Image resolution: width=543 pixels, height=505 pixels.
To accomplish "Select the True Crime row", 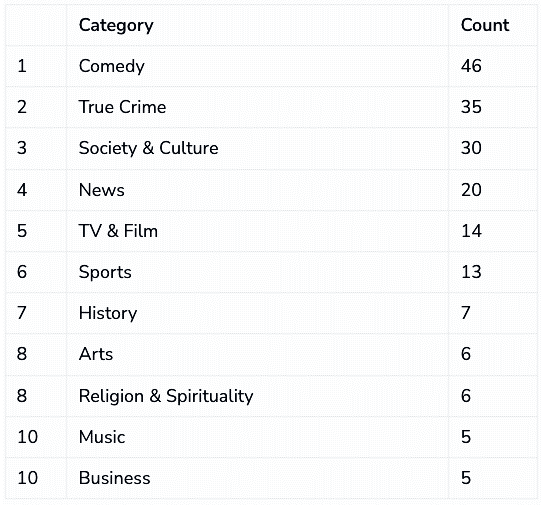I will (271, 107).
